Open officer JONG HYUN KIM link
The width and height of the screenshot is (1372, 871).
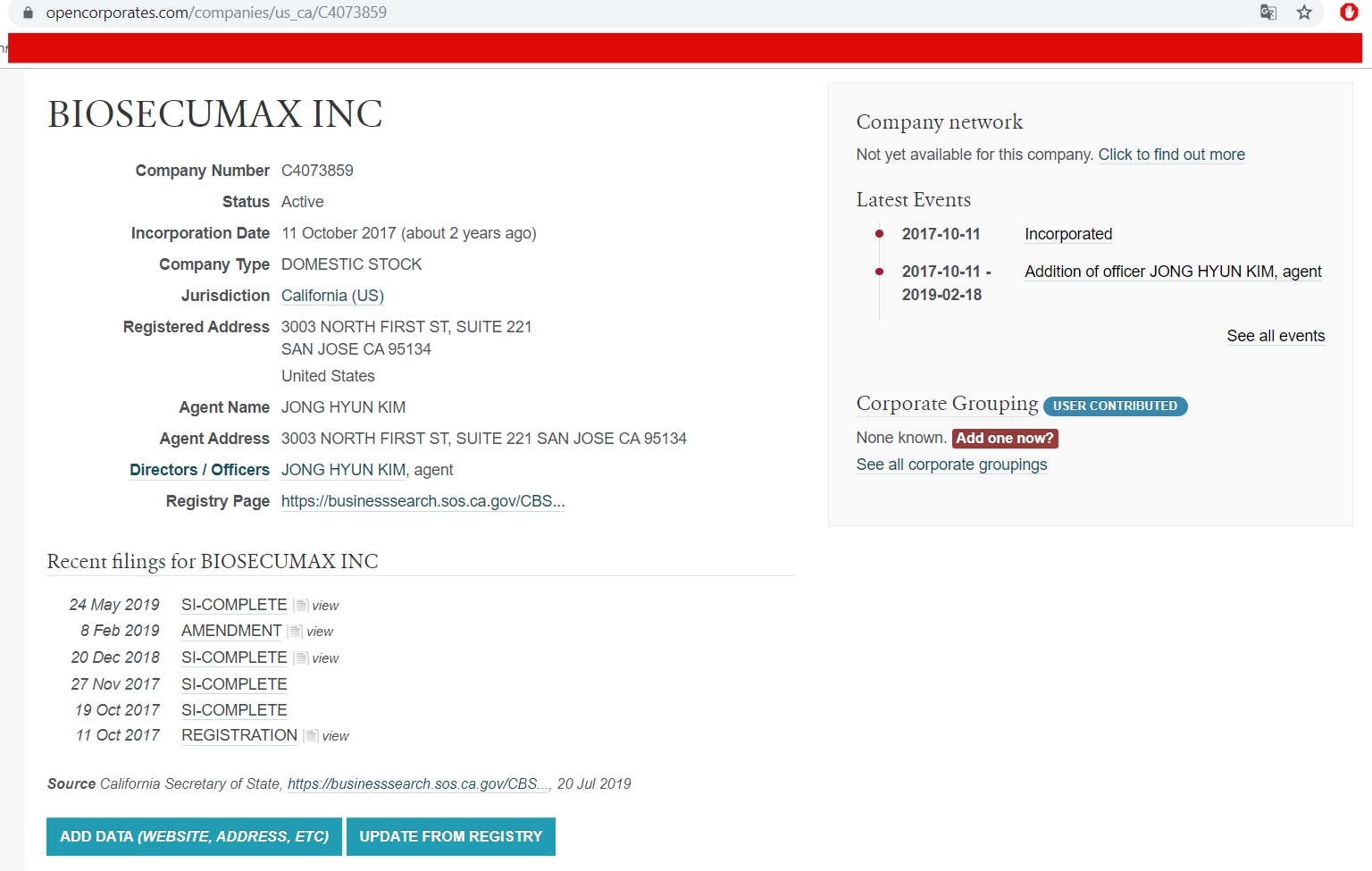(343, 470)
